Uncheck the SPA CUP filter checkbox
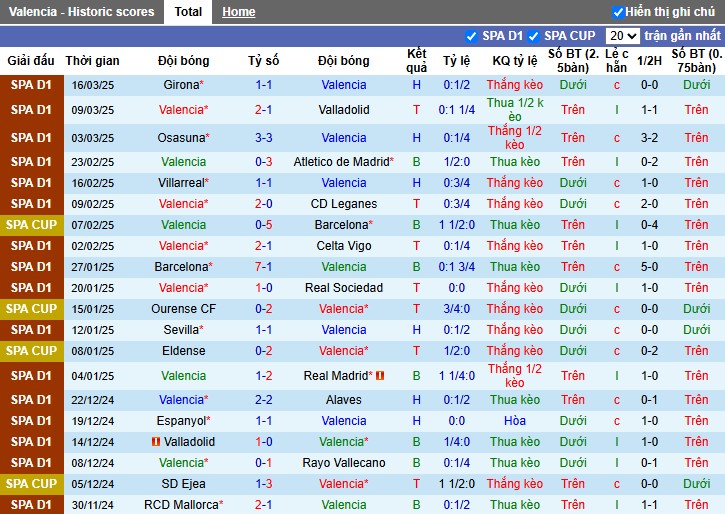Image resolution: width=725 pixels, height=514 pixels. tap(533, 36)
